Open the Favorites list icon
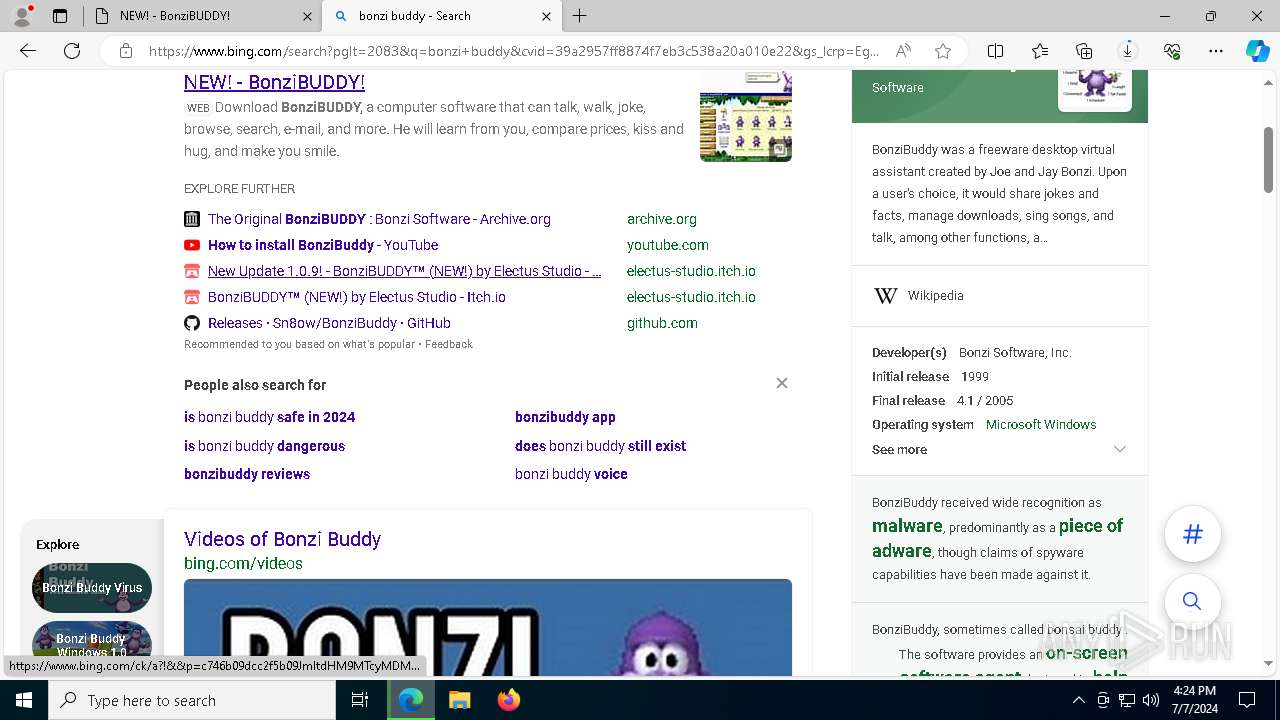The height and width of the screenshot is (720, 1280). (1040, 51)
